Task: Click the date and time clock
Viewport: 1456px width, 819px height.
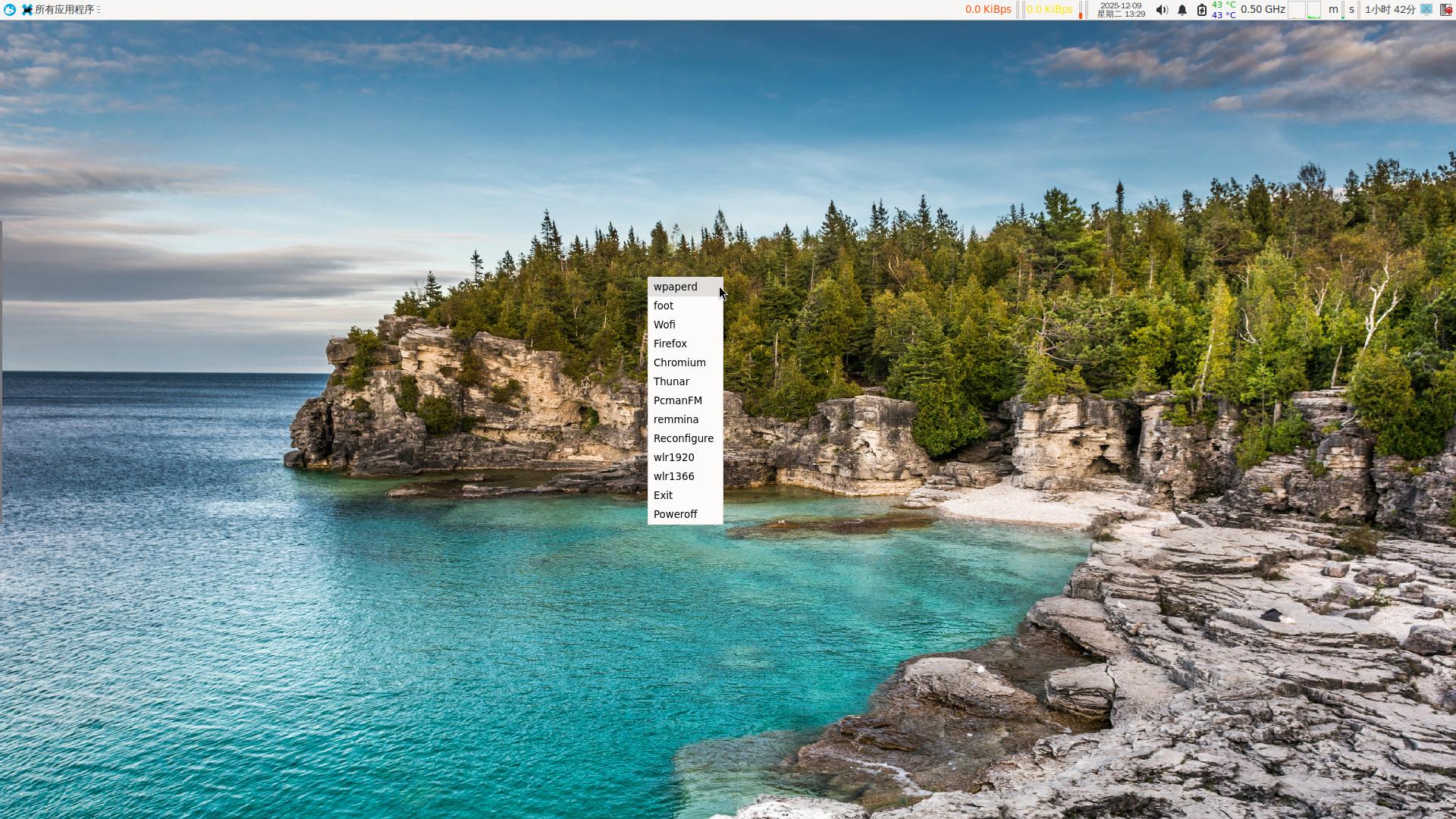Action: pyautogui.click(x=1120, y=10)
